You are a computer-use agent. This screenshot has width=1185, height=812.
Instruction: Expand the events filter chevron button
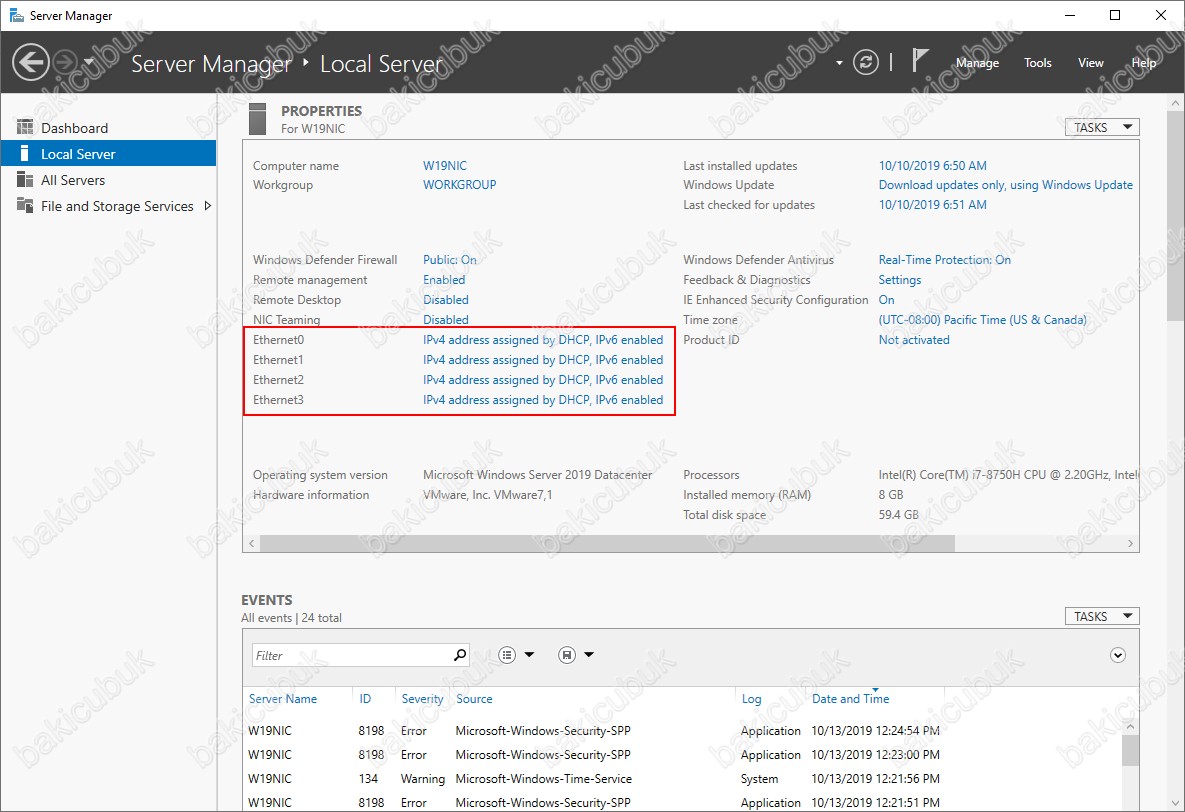point(1118,655)
